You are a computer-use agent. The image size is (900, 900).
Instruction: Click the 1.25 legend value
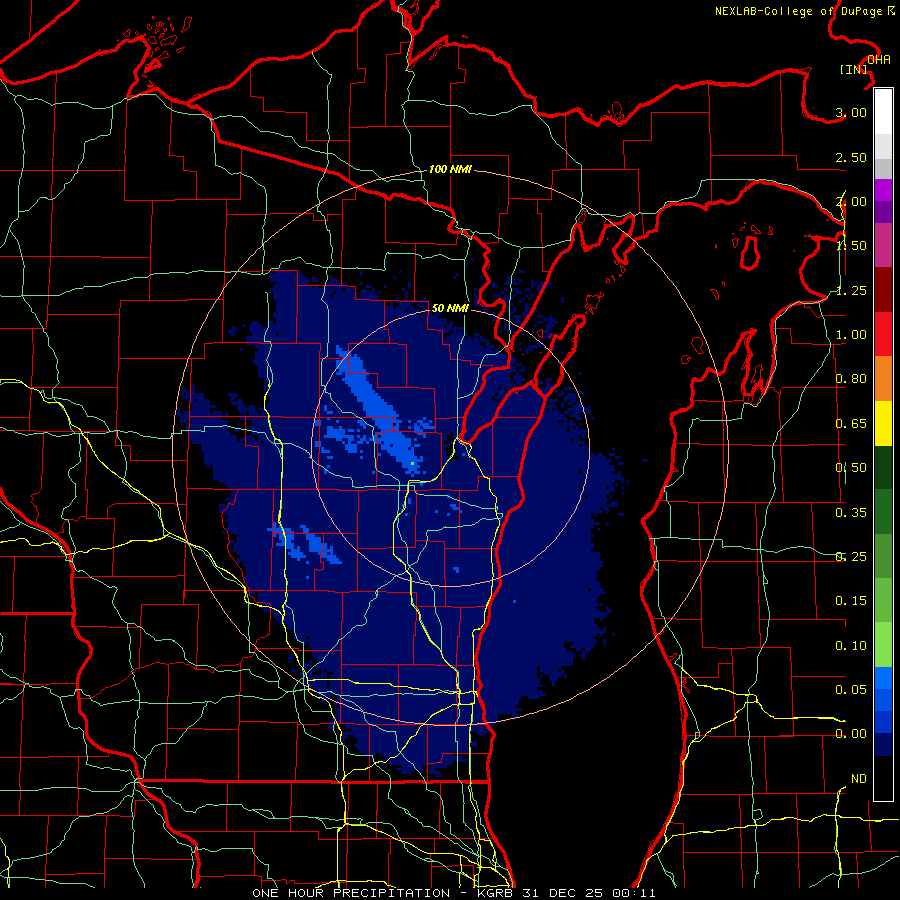pyautogui.click(x=851, y=290)
